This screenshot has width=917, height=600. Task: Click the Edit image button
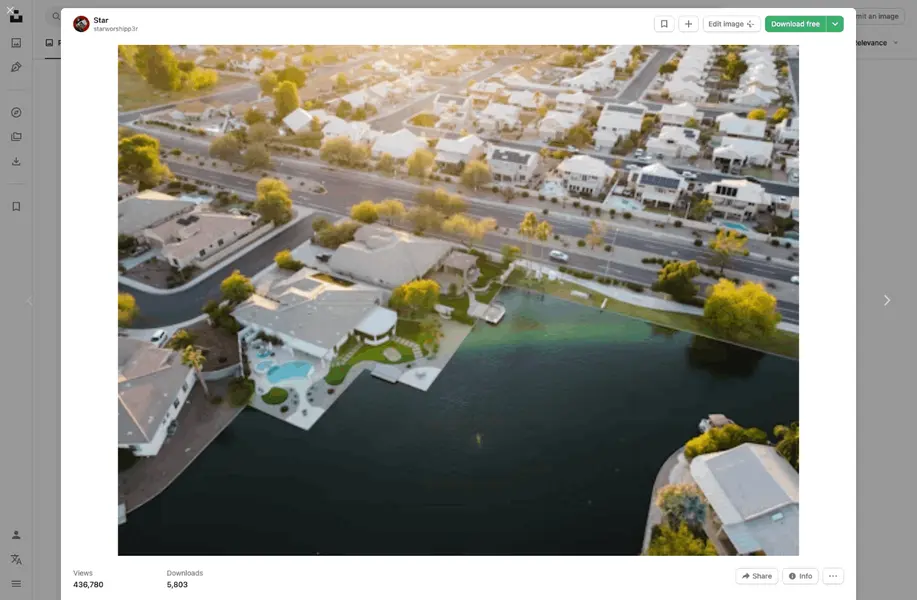[x=731, y=24]
